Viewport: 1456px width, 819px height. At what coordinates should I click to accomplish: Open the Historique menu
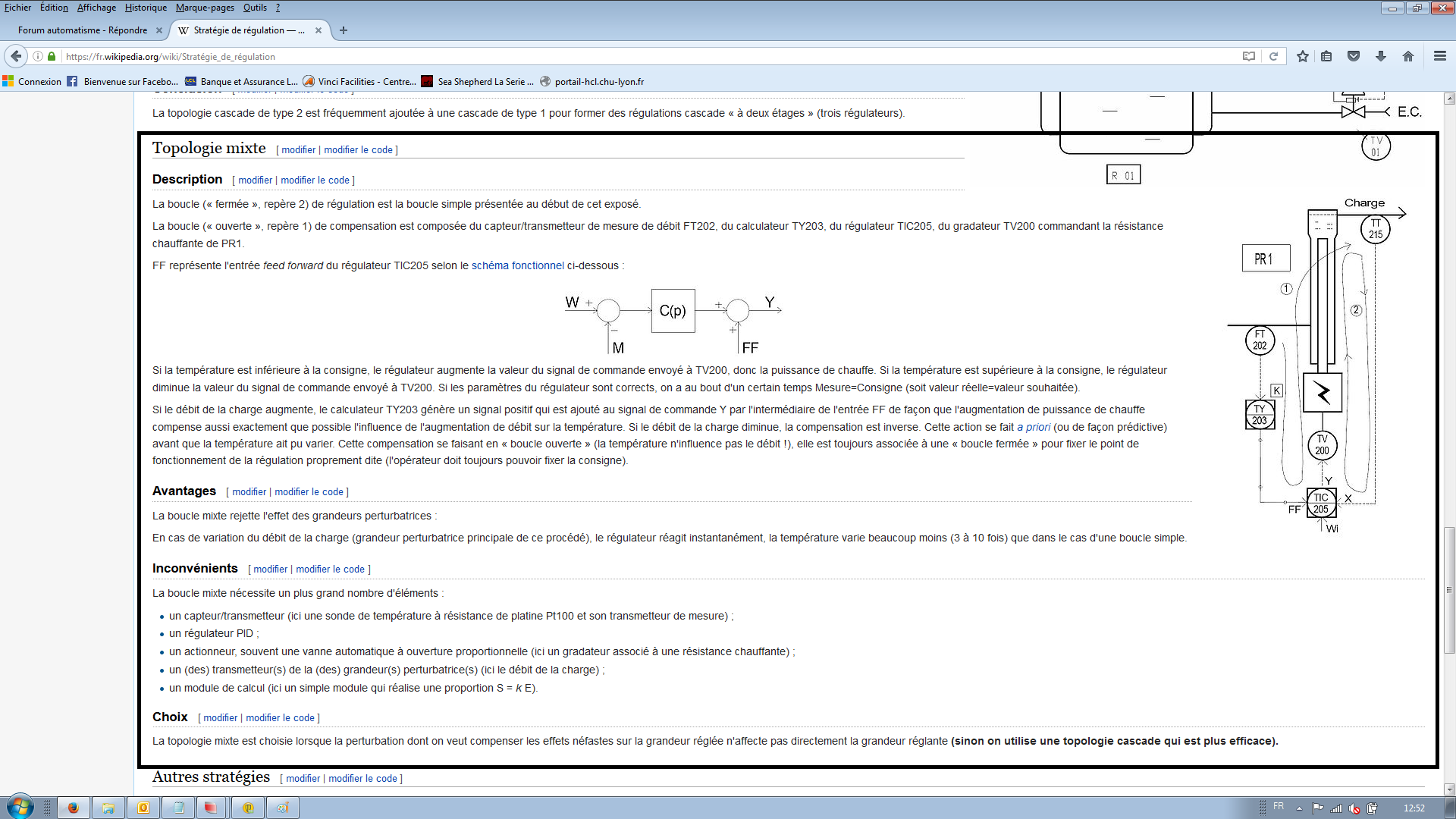coord(146,8)
